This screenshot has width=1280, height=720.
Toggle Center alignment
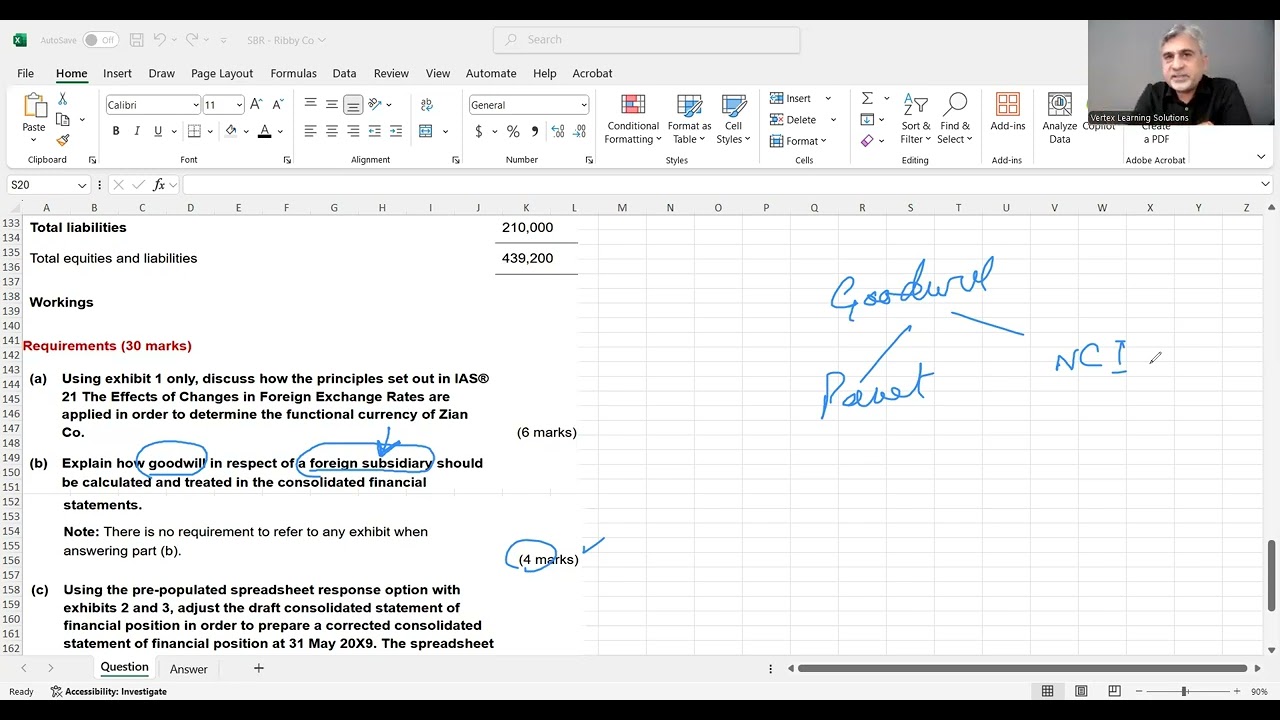click(332, 131)
